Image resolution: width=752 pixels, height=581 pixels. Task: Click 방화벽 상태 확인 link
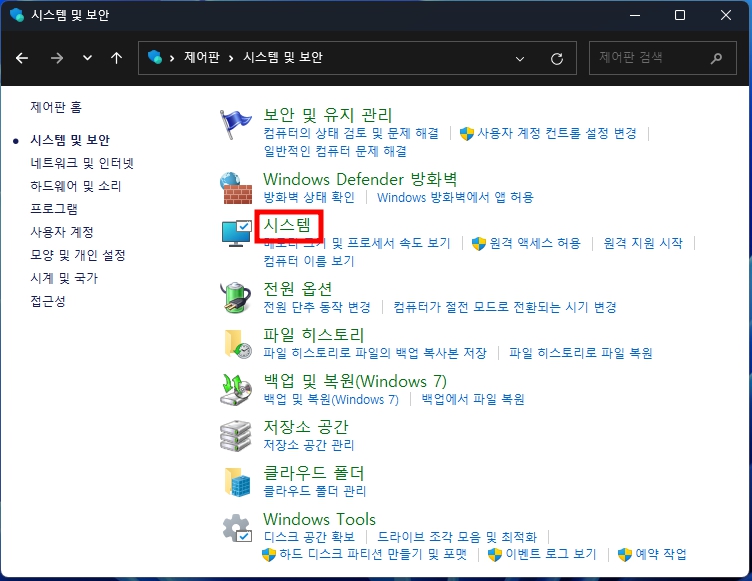pyautogui.click(x=309, y=197)
